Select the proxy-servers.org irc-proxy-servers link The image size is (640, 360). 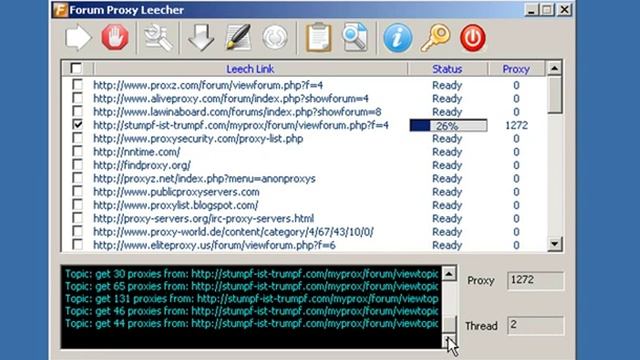[204, 218]
